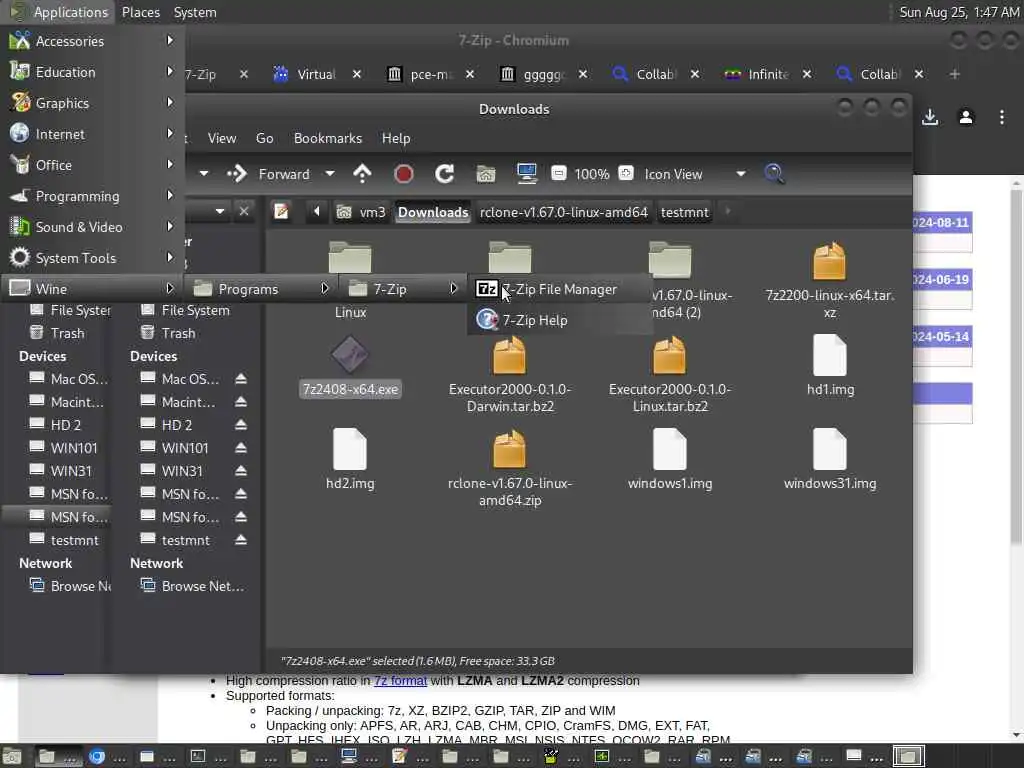Open the System Tools submenu
The width and height of the screenshot is (1024, 768).
[92, 258]
